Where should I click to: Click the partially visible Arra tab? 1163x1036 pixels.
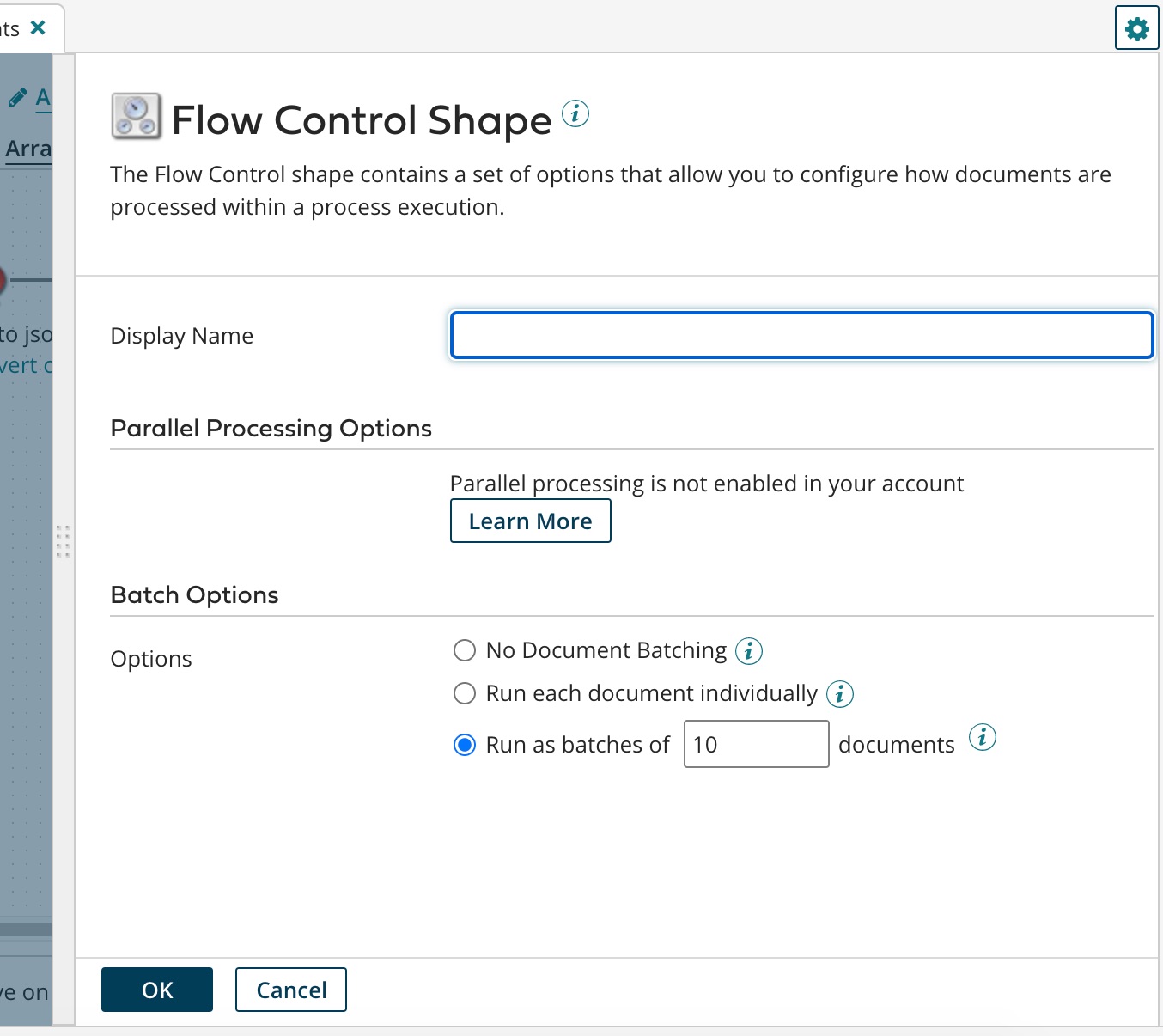coord(27,149)
